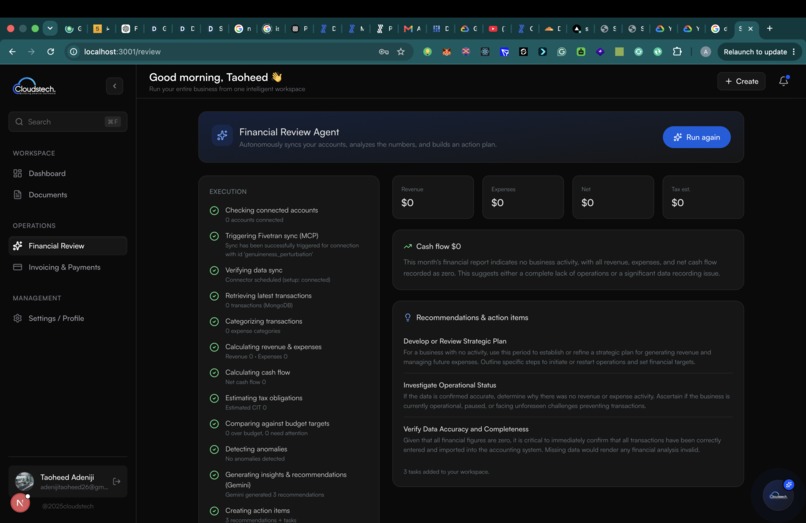Click Taoheed Adeniji's profile avatar

(24, 481)
